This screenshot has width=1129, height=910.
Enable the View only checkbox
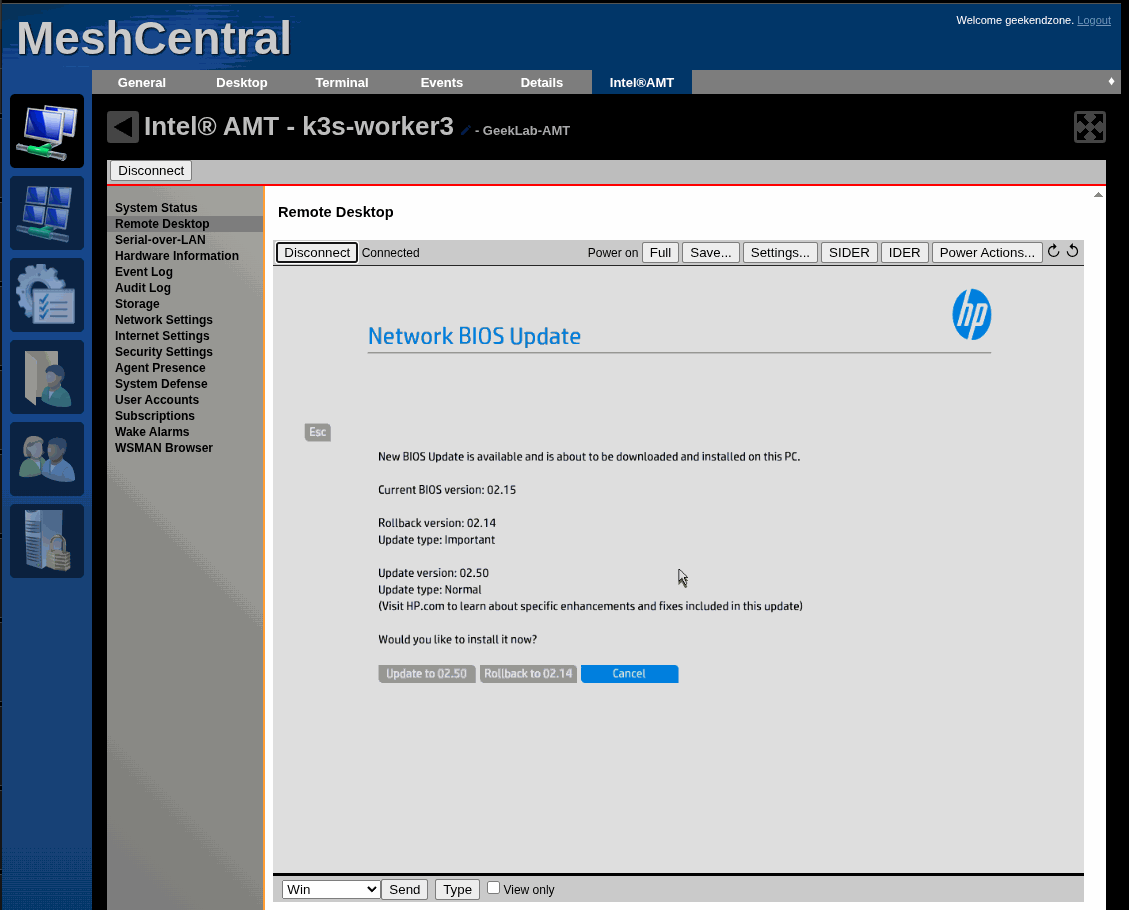(x=493, y=888)
